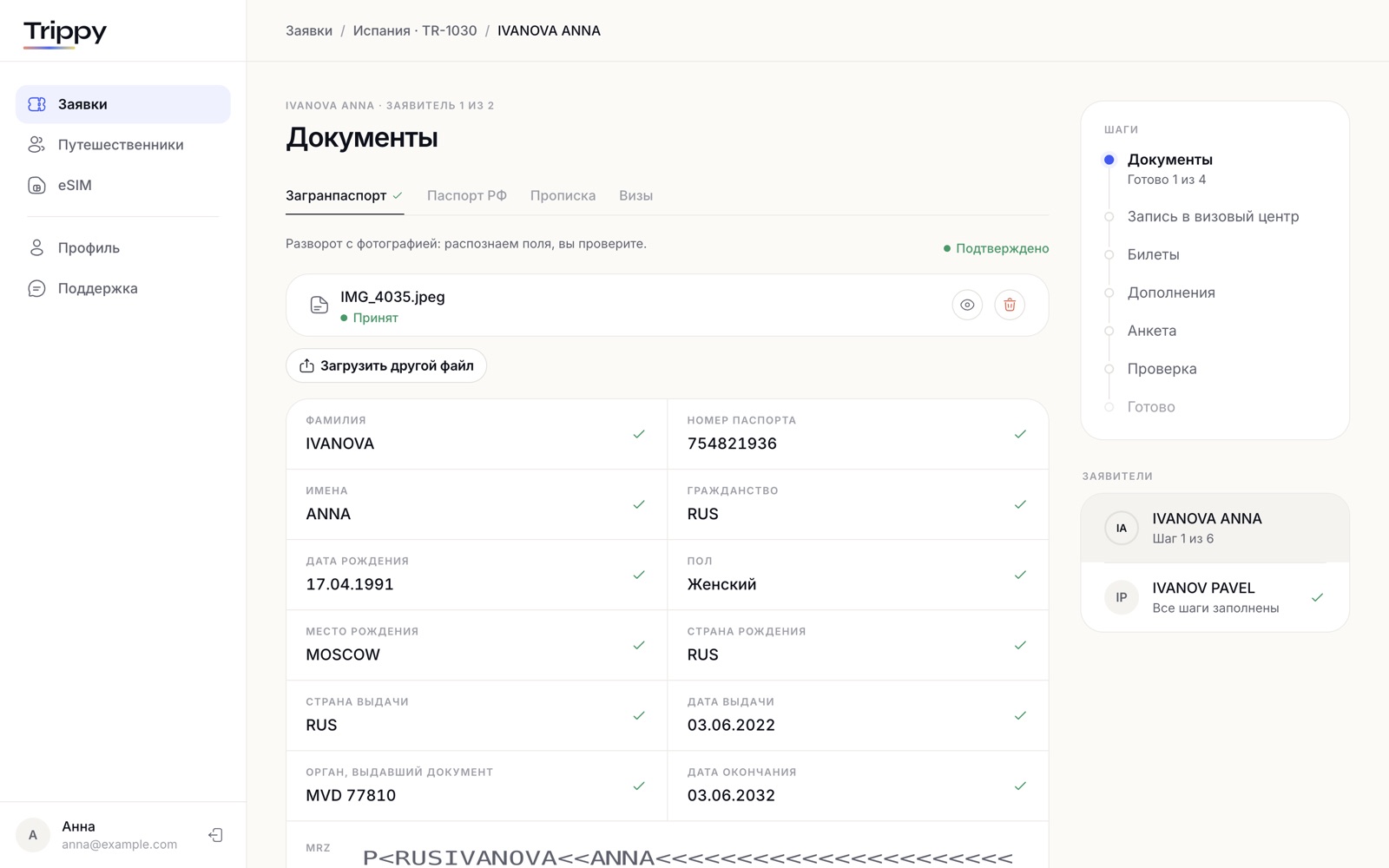Click Орган field MVD 77810
The width and height of the screenshot is (1389, 868).
[477, 786]
